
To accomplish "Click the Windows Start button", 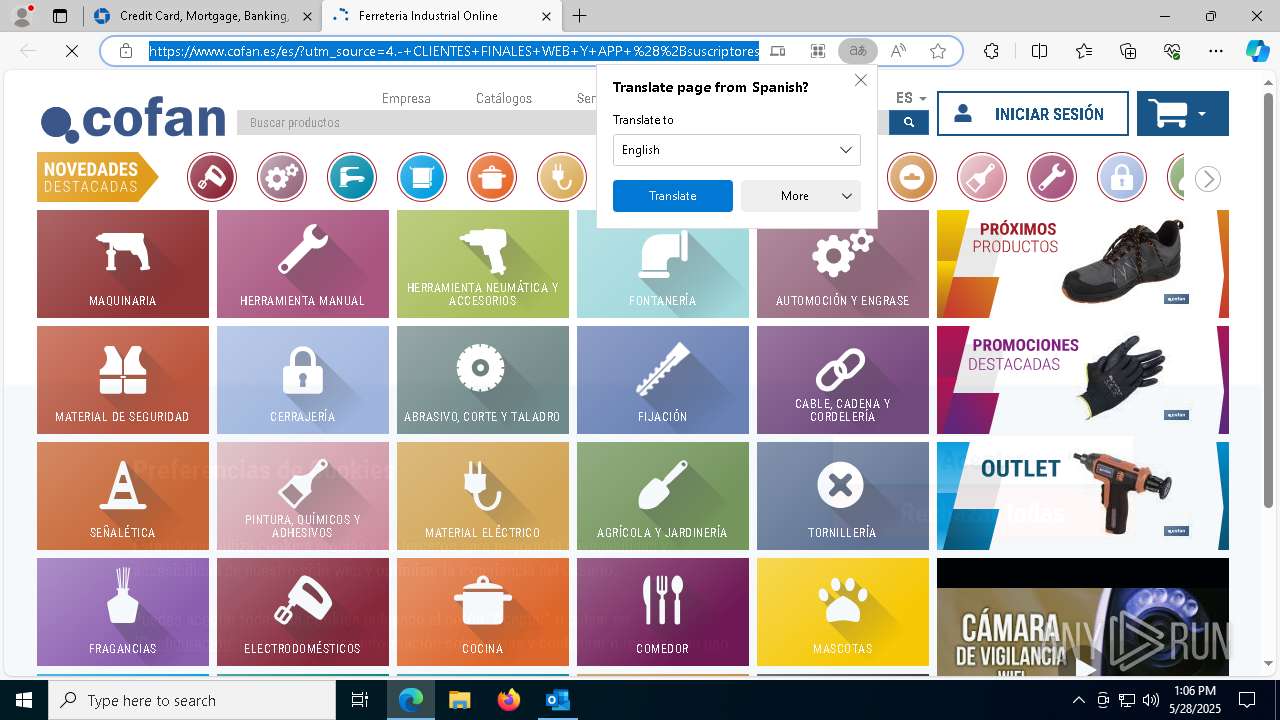I will (x=24, y=700).
